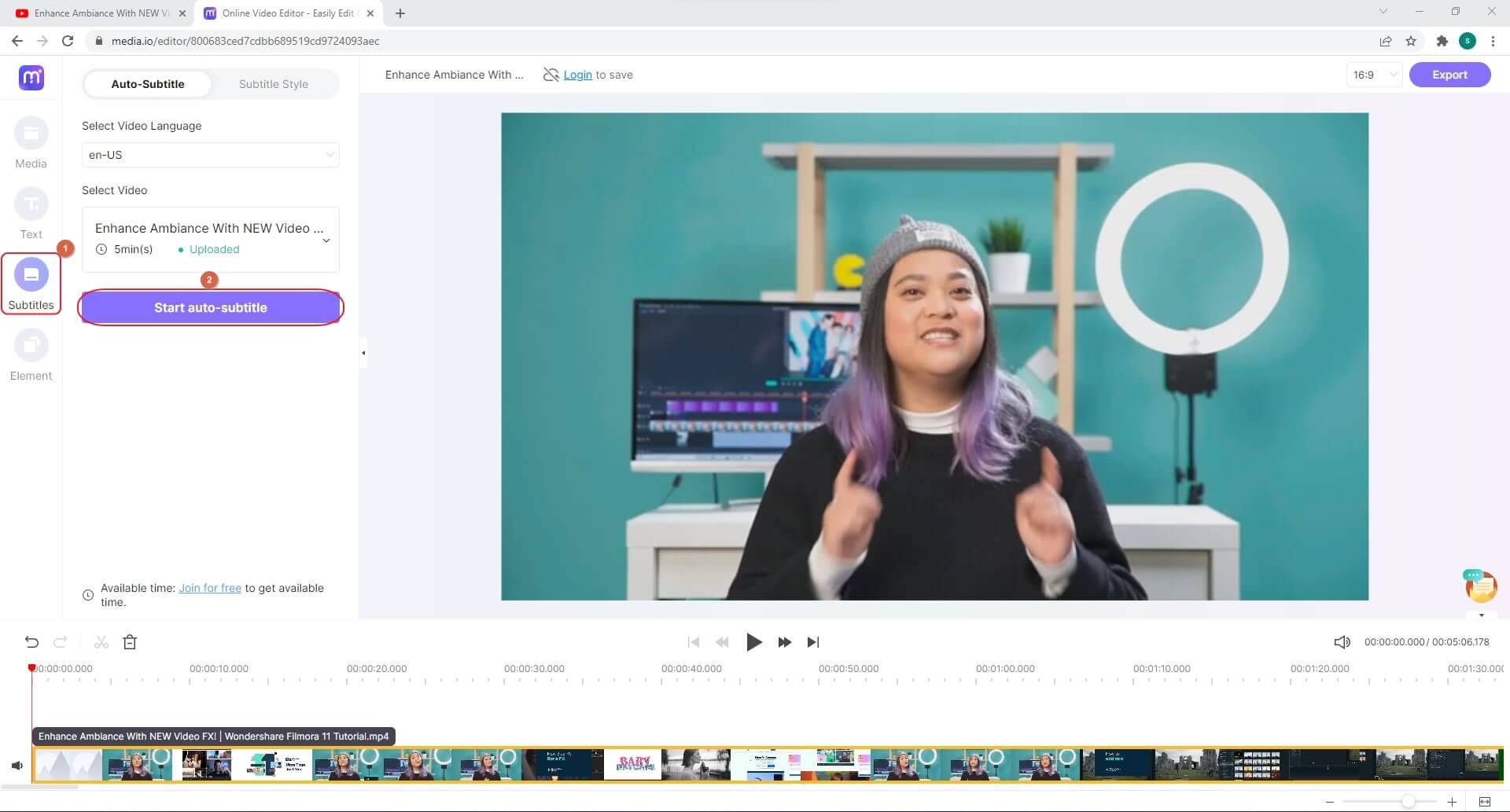Click the media.io logo icon
The width and height of the screenshot is (1510, 812).
(x=31, y=77)
